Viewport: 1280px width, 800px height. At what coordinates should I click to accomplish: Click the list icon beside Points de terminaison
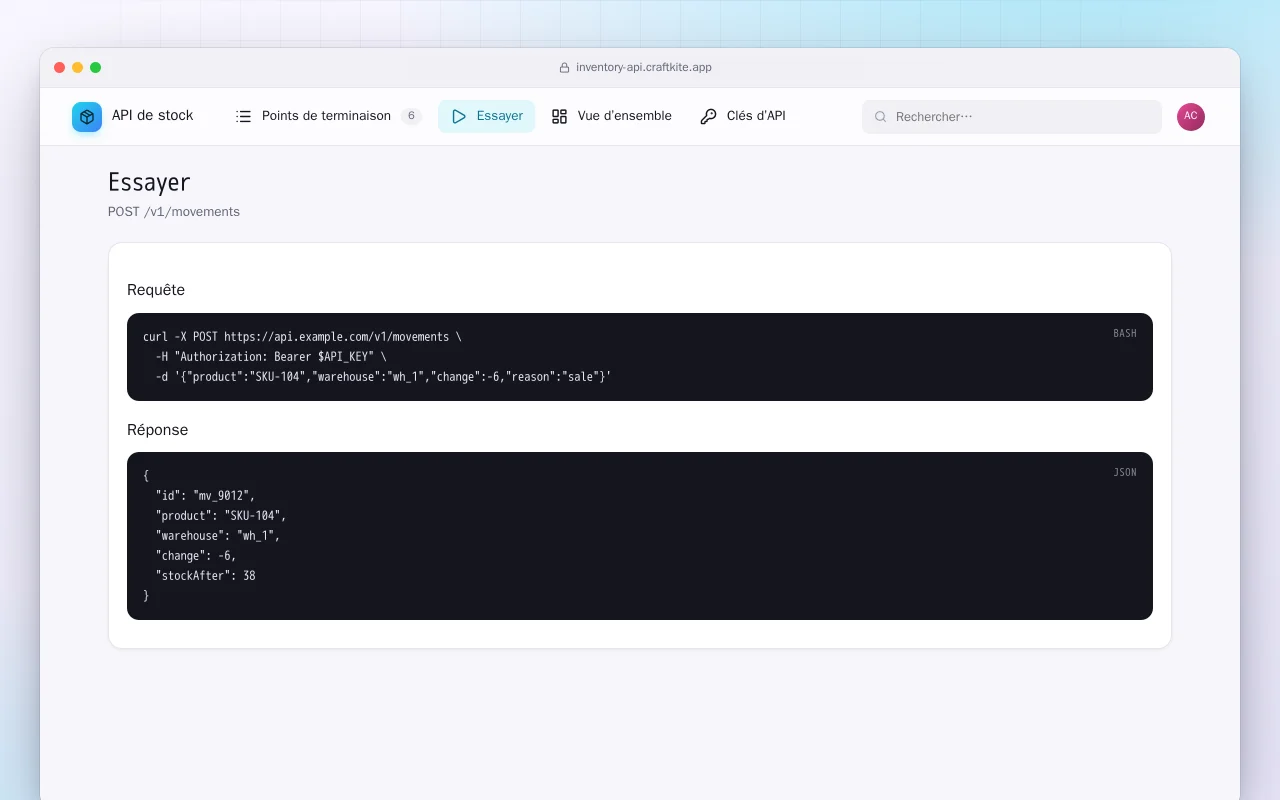(243, 116)
